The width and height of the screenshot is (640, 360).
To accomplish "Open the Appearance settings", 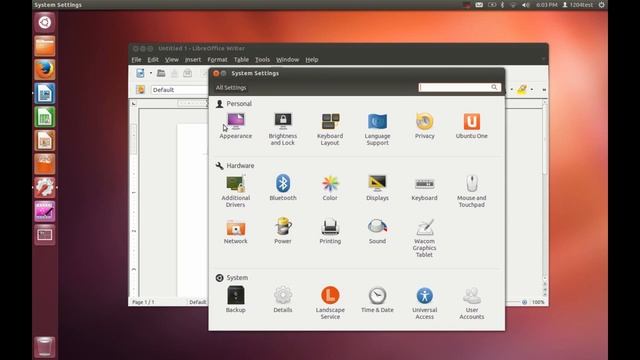I will [236, 126].
